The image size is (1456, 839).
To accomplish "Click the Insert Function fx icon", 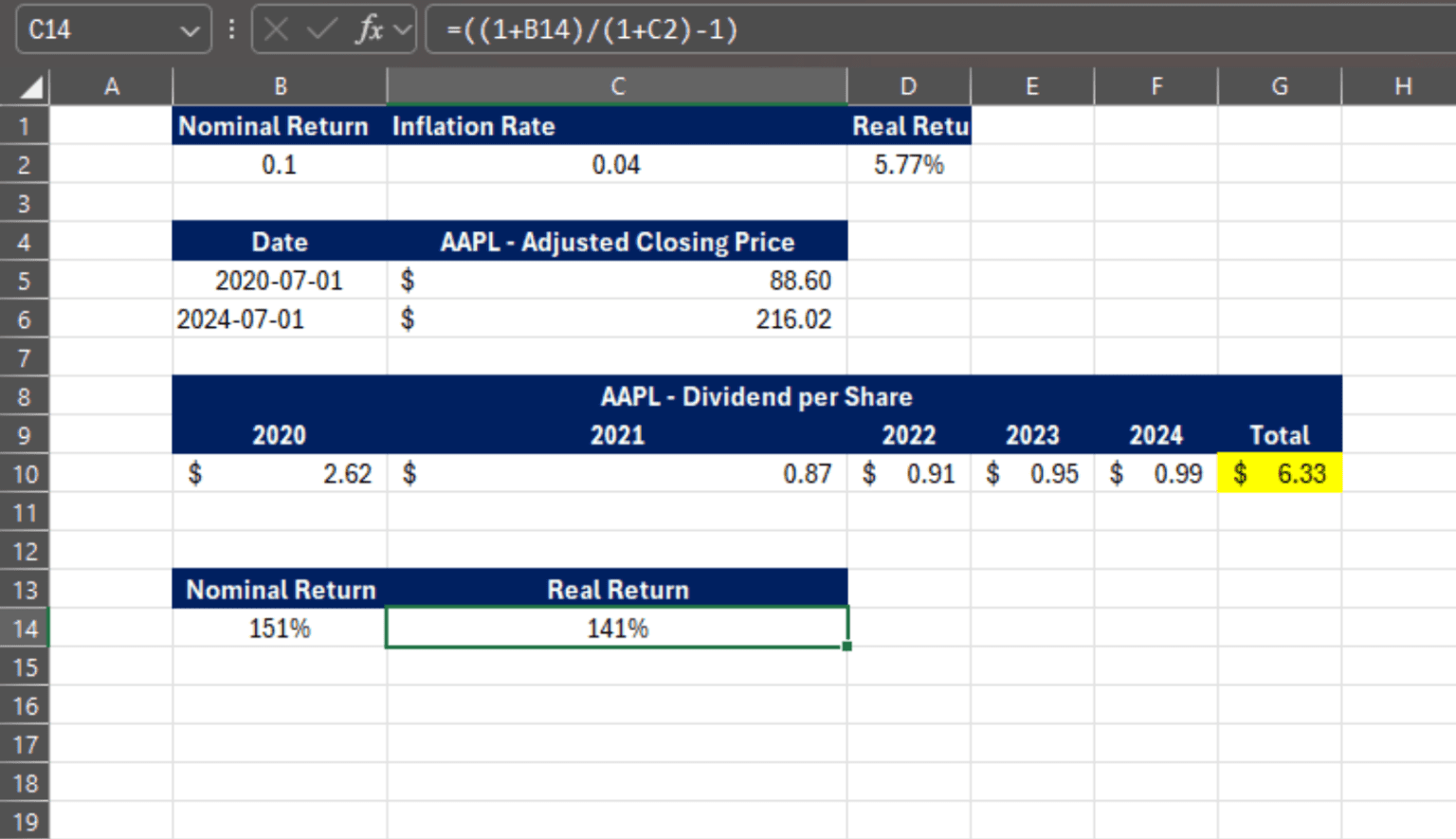I will (x=370, y=28).
